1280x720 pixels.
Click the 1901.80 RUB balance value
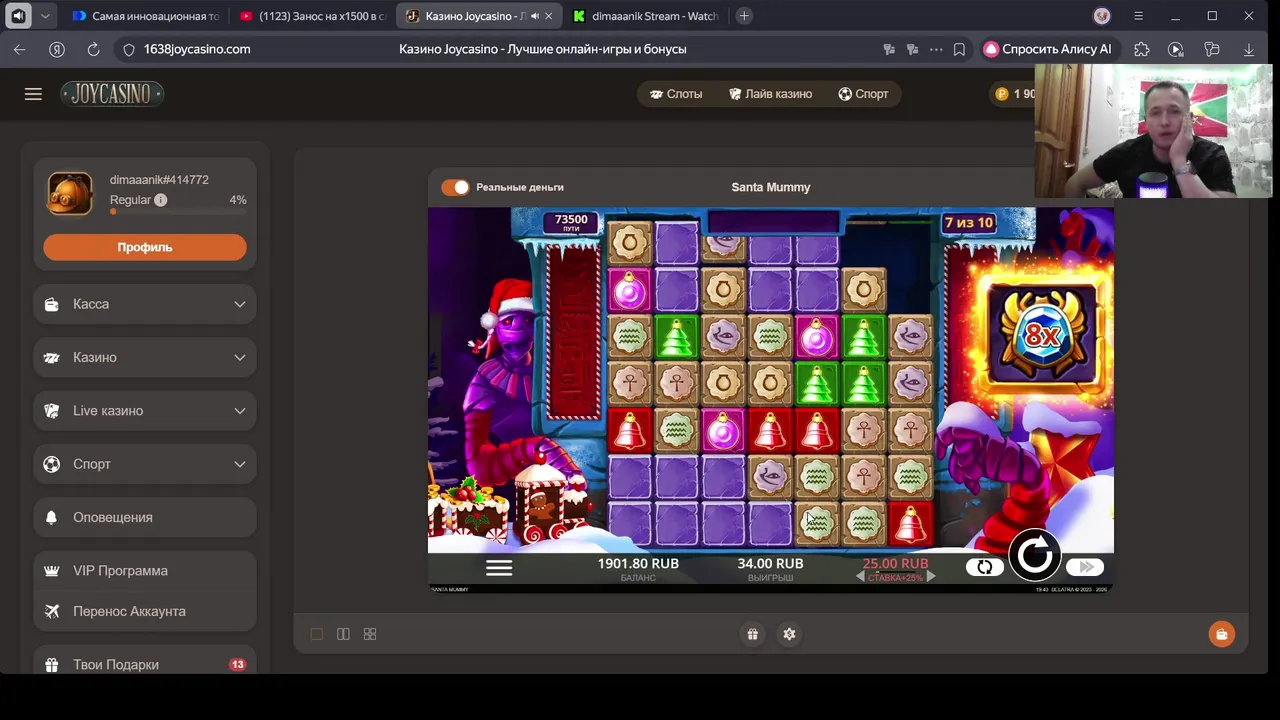tap(638, 564)
